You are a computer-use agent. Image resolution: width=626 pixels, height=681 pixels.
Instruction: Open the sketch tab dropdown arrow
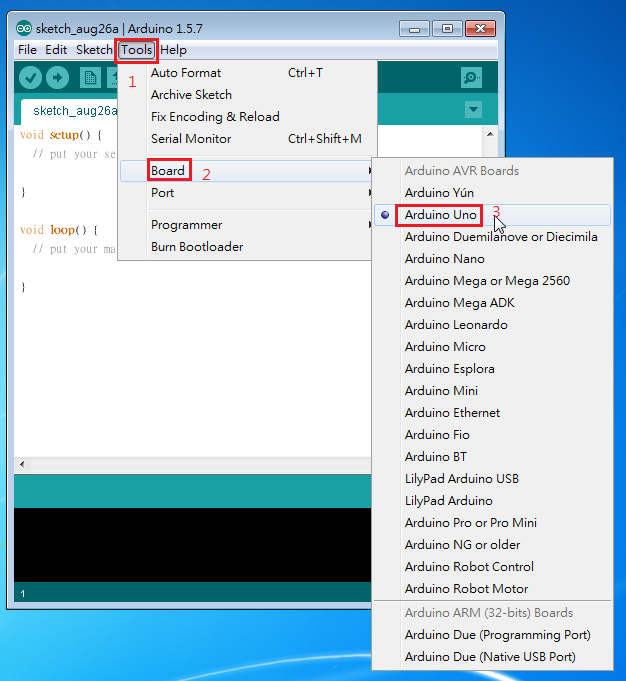coord(473,110)
